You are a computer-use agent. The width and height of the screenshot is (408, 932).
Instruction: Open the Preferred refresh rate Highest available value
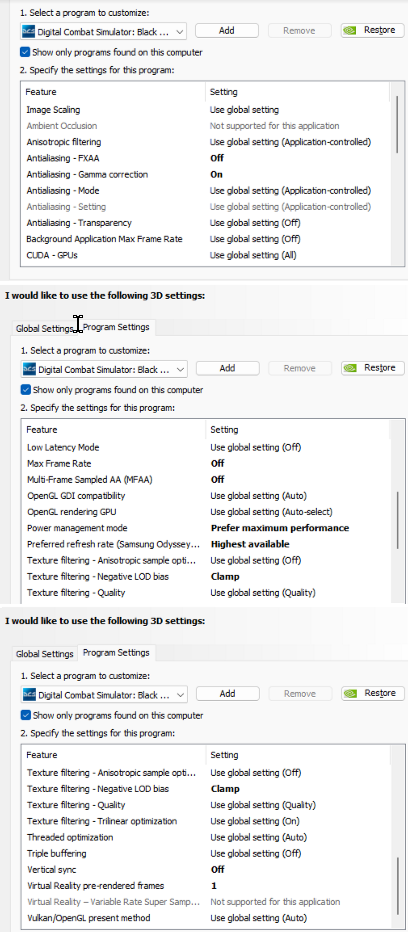[250, 544]
